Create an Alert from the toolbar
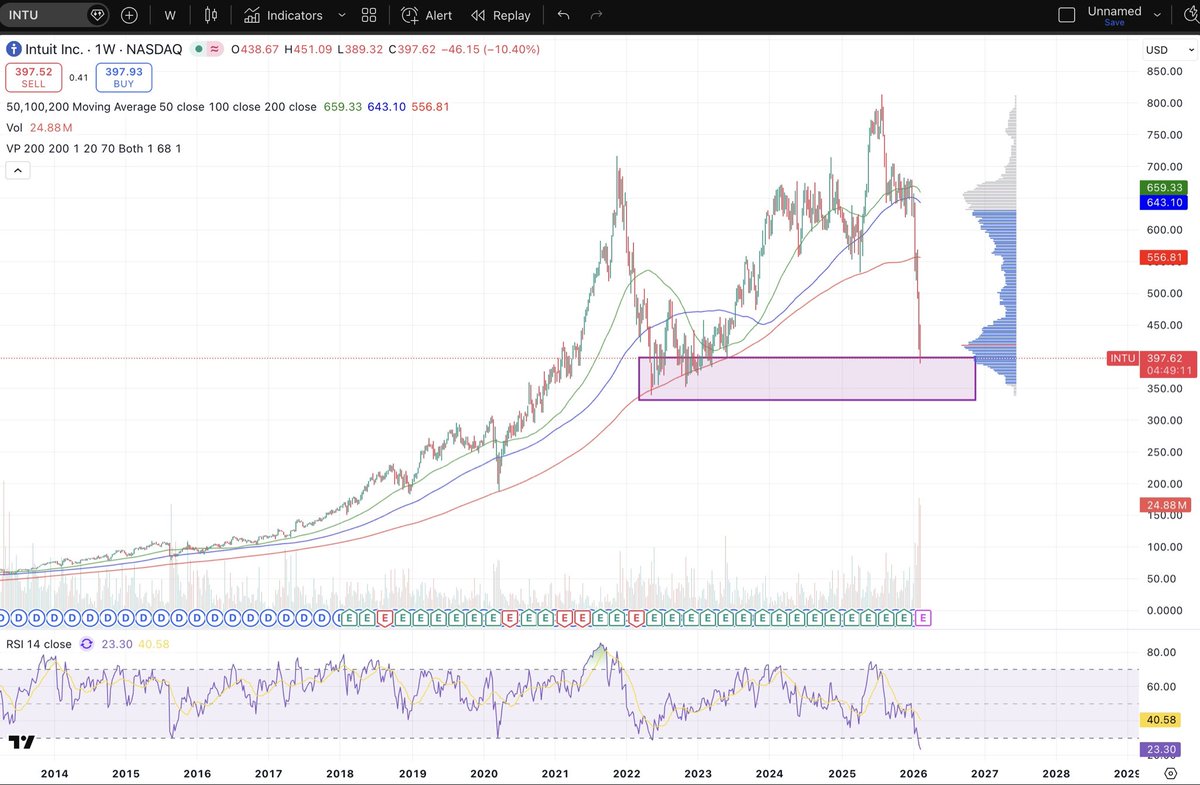This screenshot has width=1200, height=785. click(426, 15)
